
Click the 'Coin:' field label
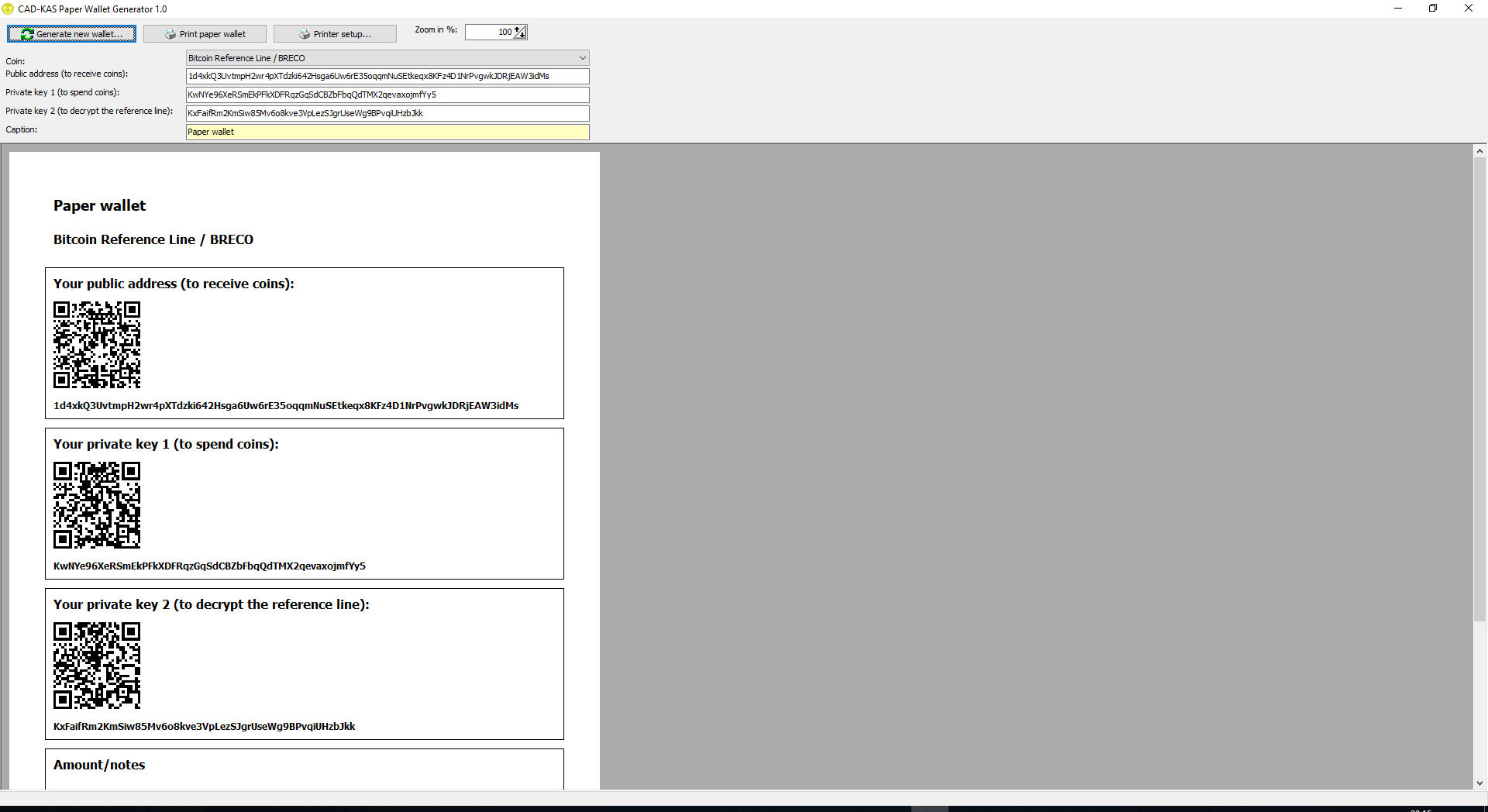click(15, 61)
